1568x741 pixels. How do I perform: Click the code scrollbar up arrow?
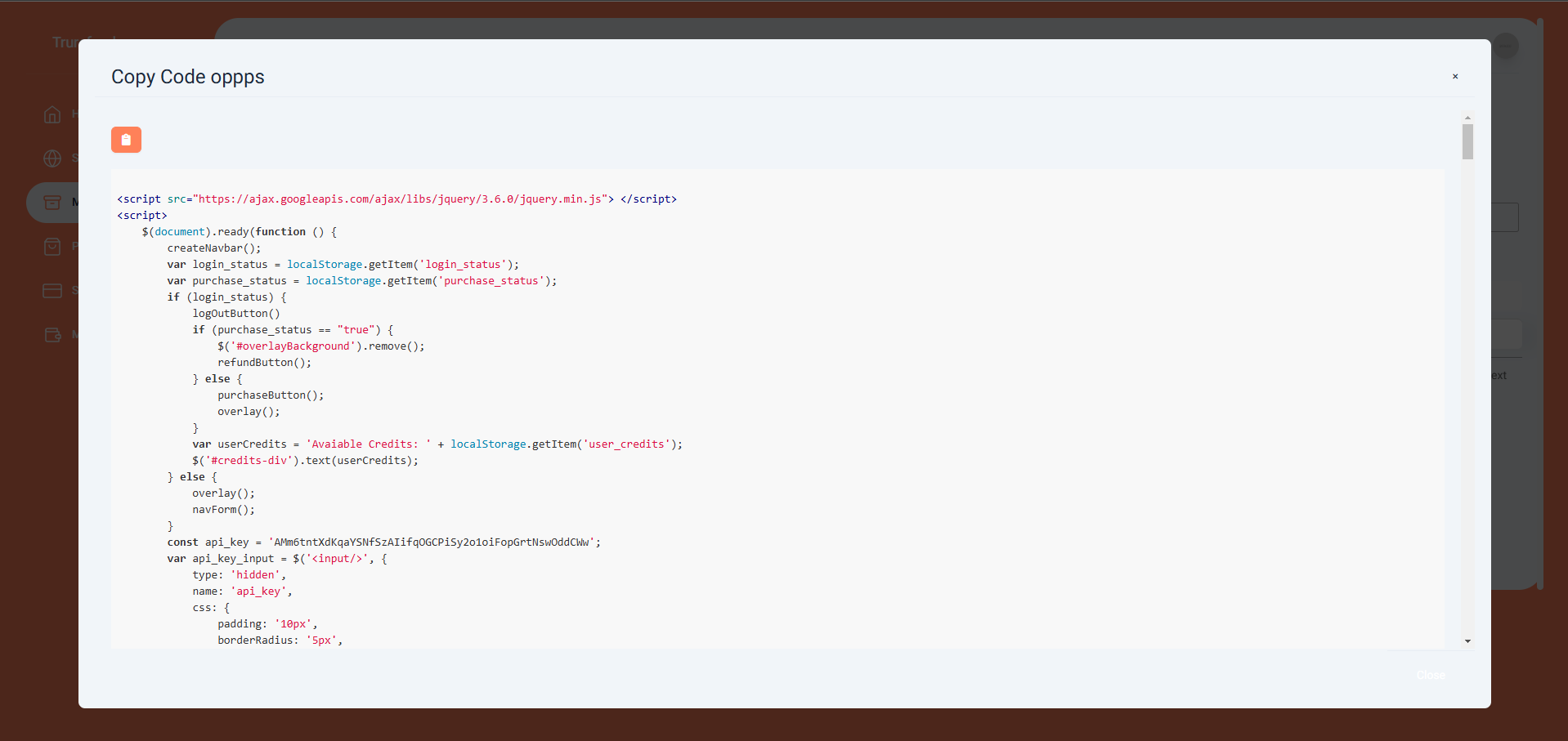(1467, 118)
